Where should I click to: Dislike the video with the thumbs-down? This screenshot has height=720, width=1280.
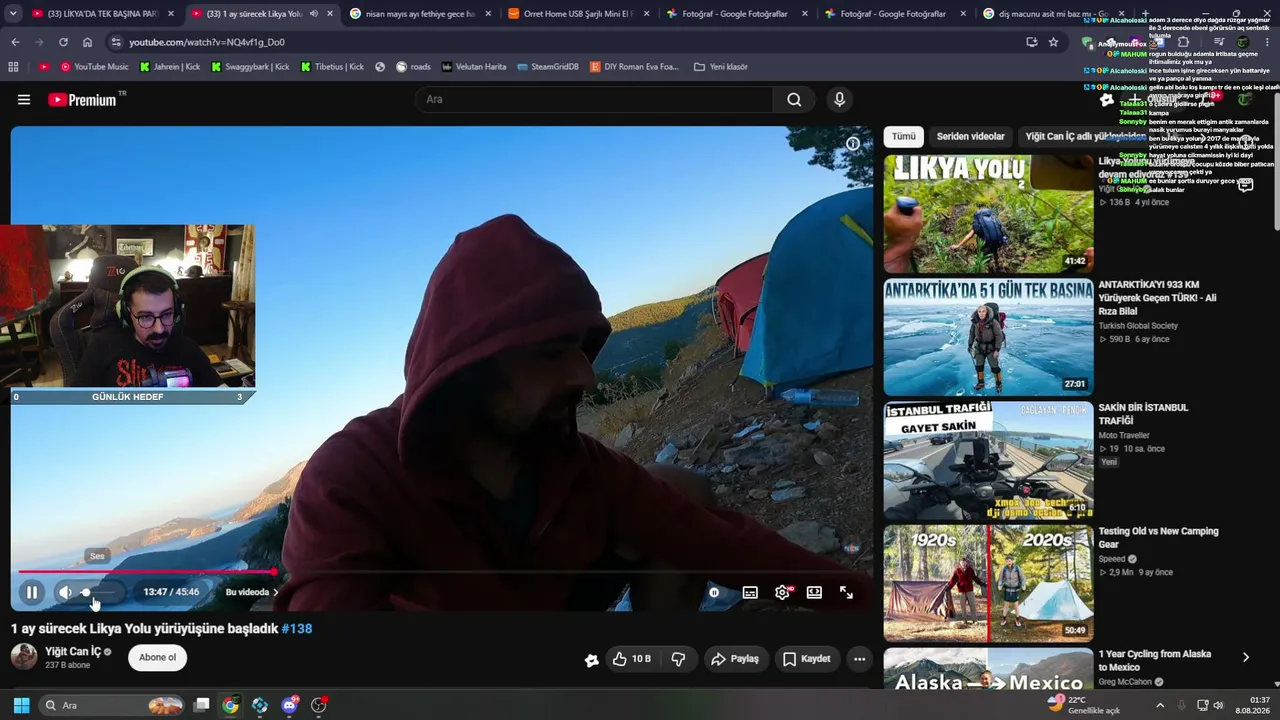[678, 659]
